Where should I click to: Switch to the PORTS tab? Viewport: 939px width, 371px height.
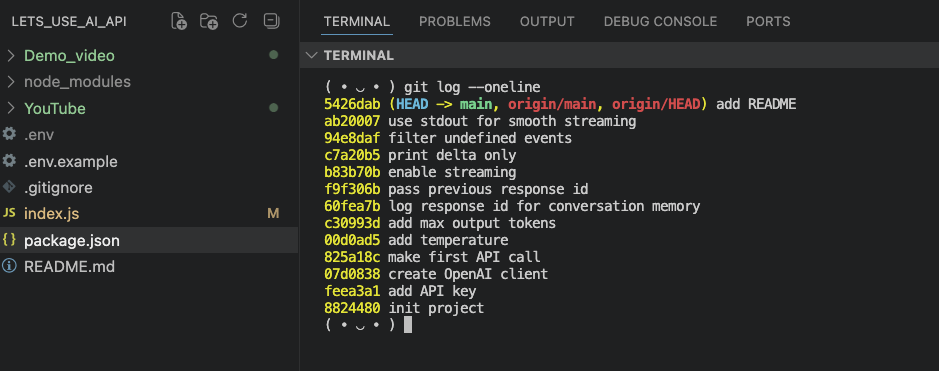pos(768,22)
